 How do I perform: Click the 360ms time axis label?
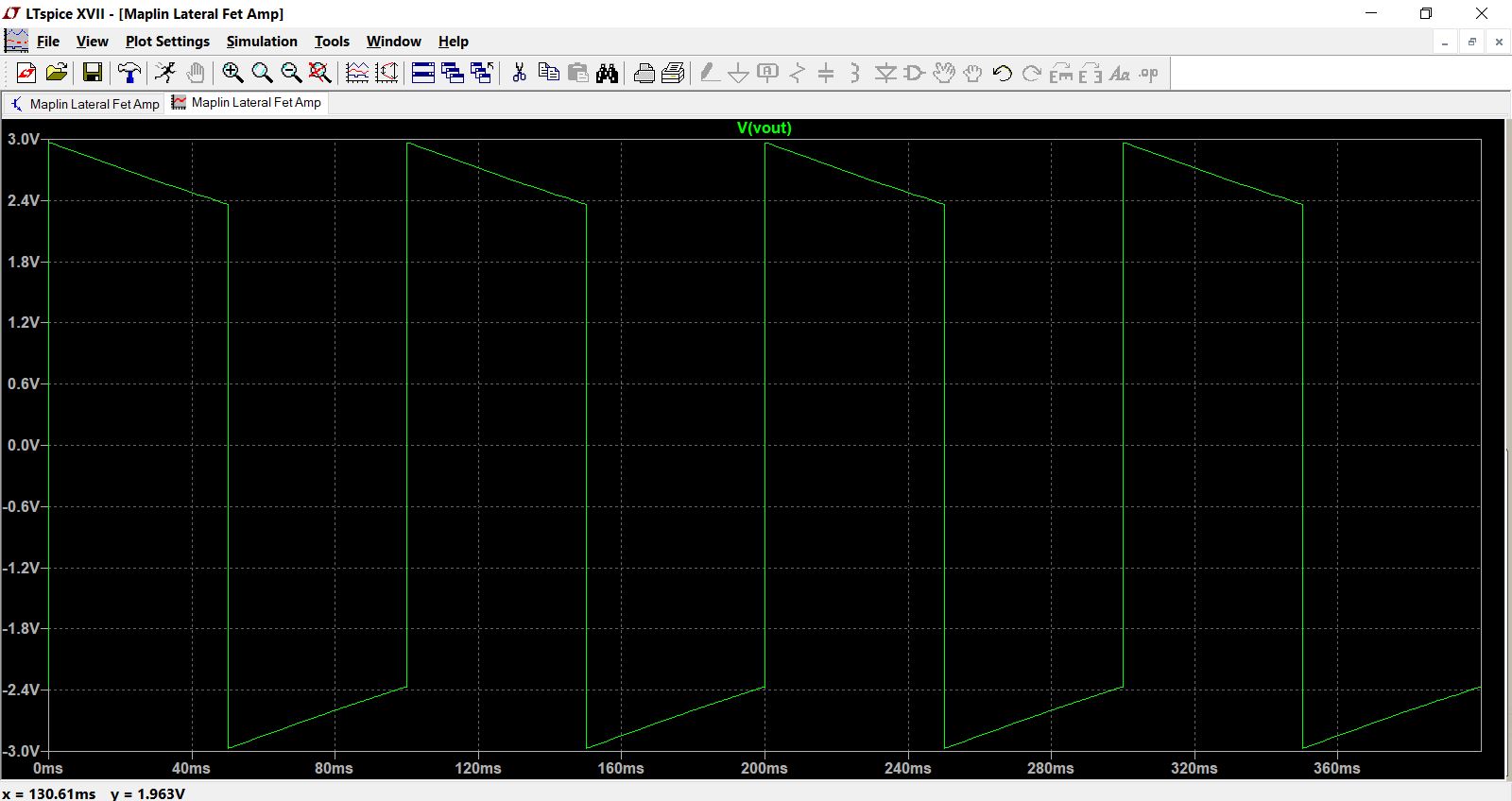pyautogui.click(x=1337, y=768)
